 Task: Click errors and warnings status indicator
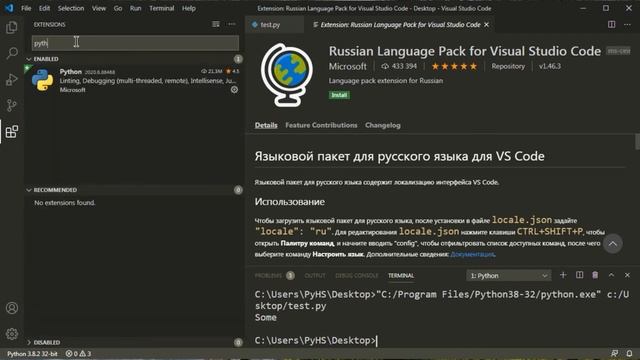tap(78, 353)
